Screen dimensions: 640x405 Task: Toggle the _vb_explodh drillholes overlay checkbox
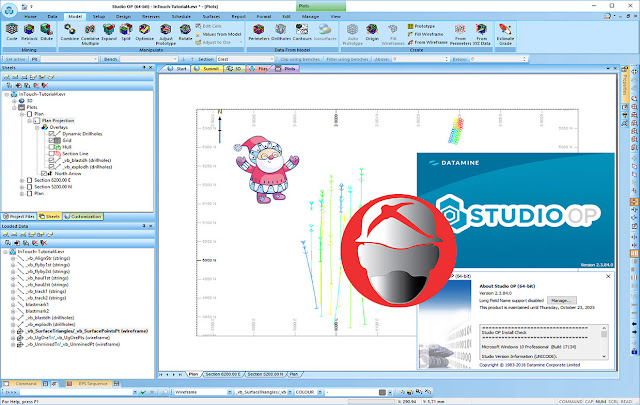click(x=51, y=167)
